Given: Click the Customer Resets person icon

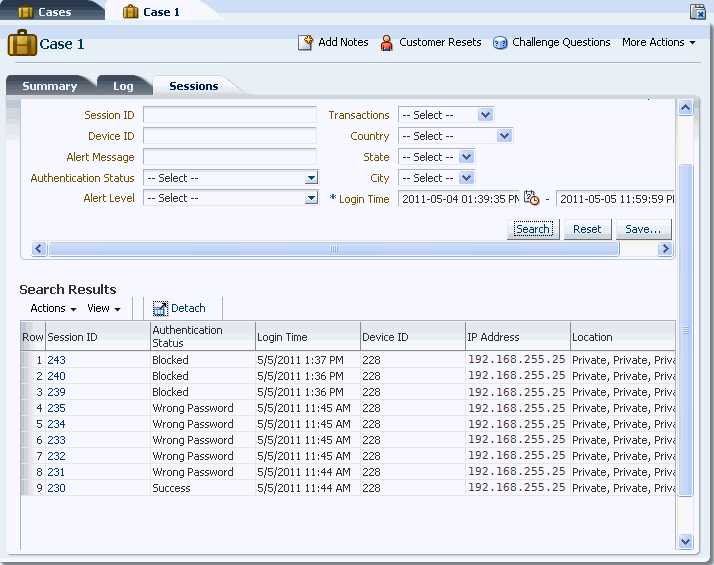Looking at the screenshot, I should (x=386, y=43).
